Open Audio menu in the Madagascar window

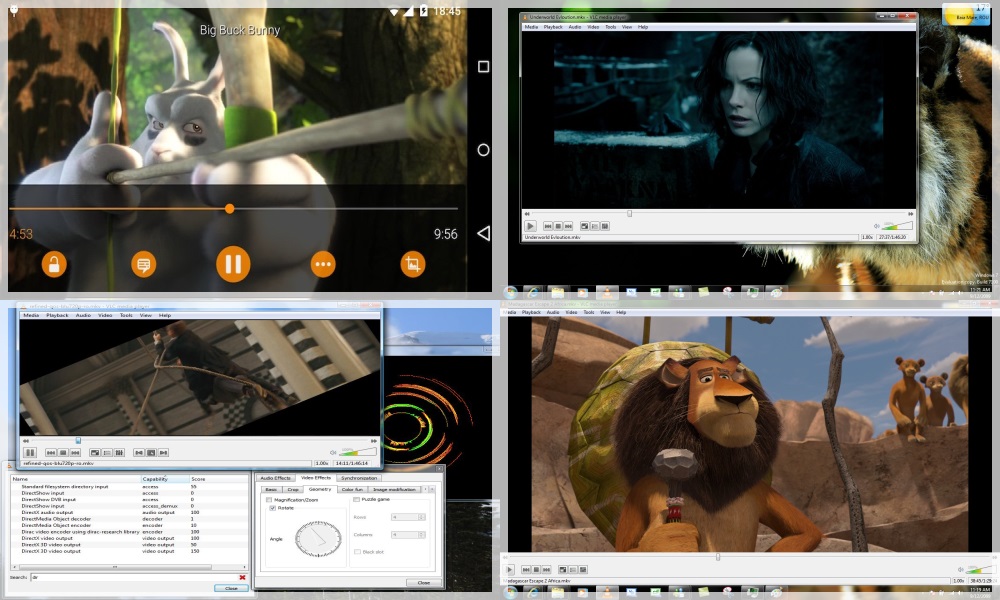tap(552, 312)
